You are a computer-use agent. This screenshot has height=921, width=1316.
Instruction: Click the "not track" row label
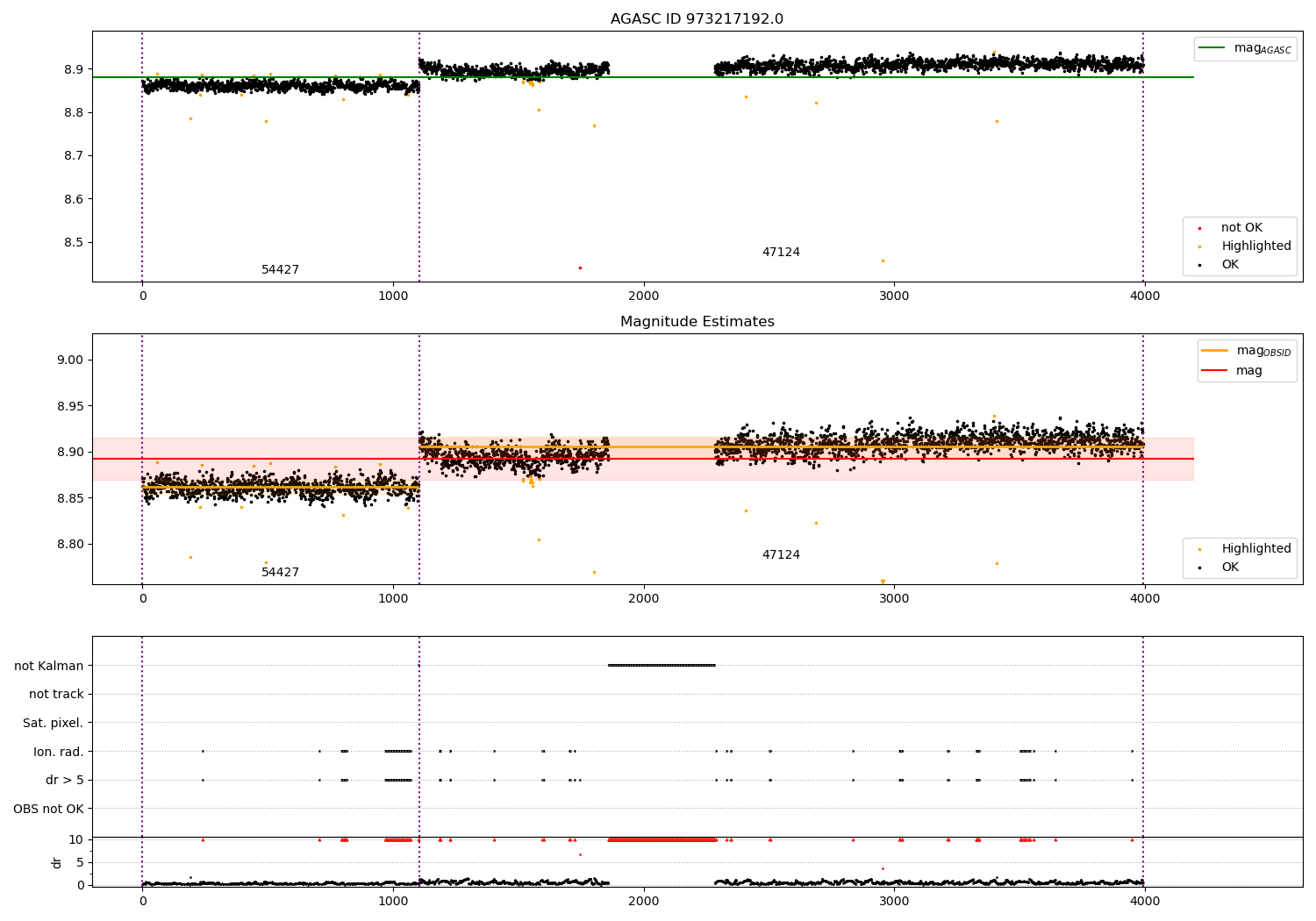[56, 694]
